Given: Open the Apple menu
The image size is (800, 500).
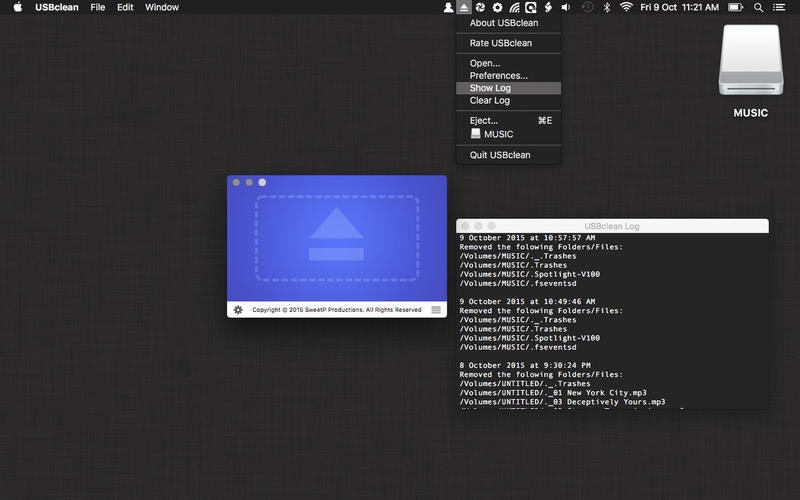Looking at the screenshot, I should coord(17,7).
